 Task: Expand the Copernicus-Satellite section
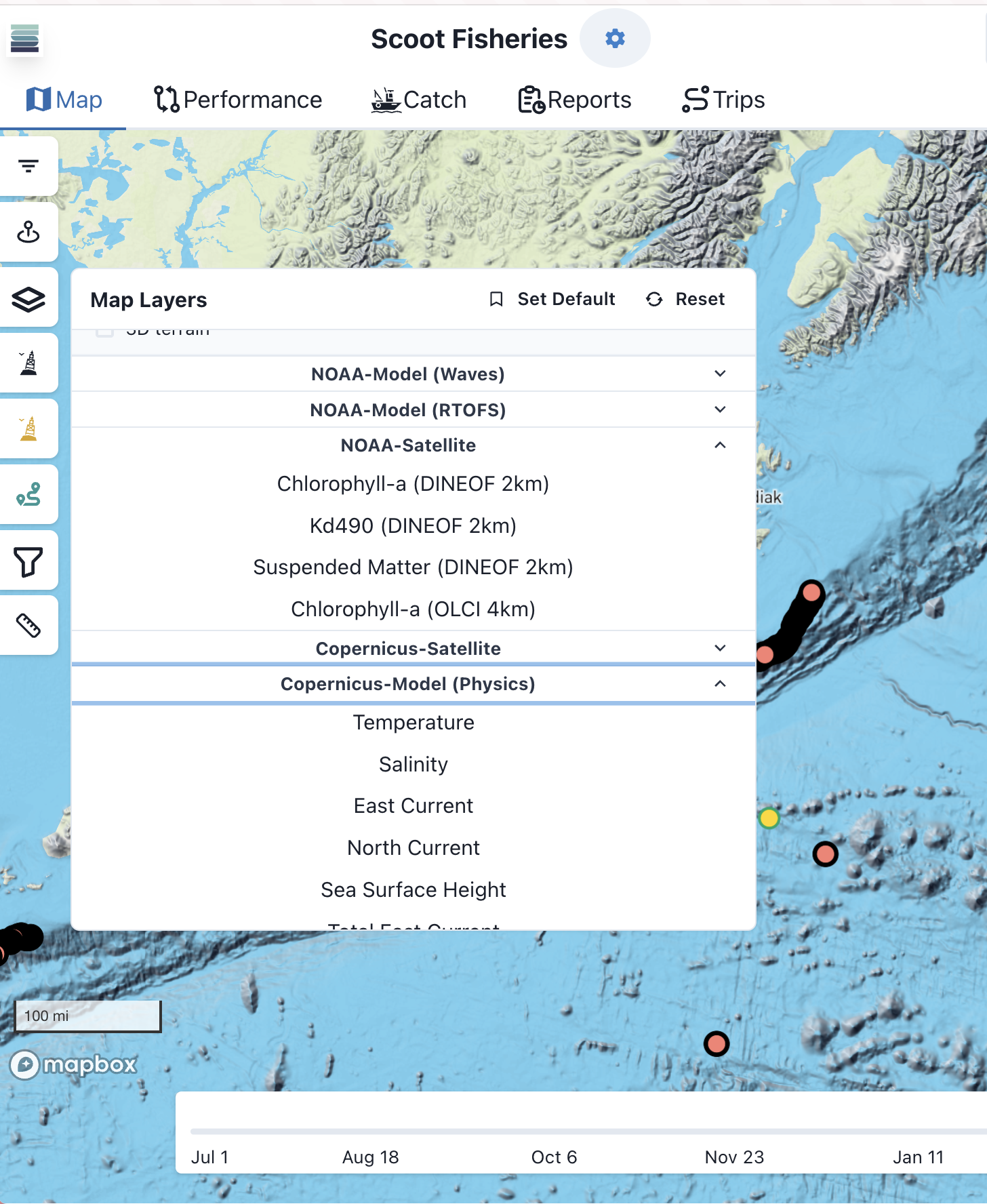point(414,648)
